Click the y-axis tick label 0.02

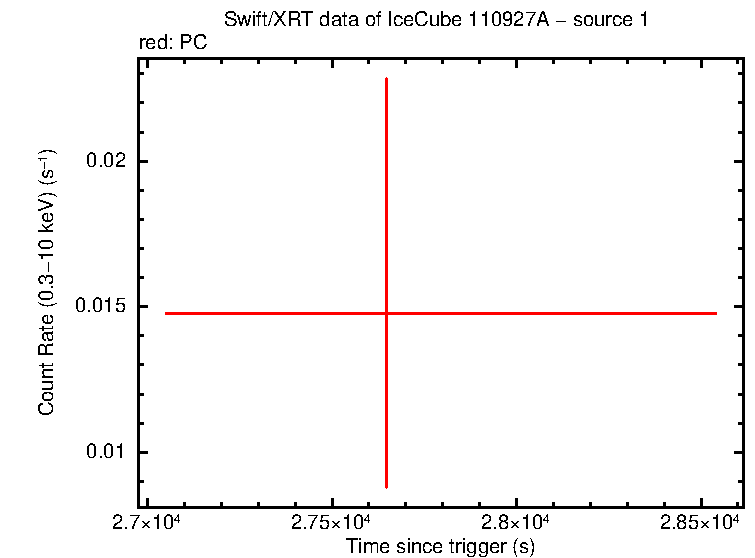point(106,160)
